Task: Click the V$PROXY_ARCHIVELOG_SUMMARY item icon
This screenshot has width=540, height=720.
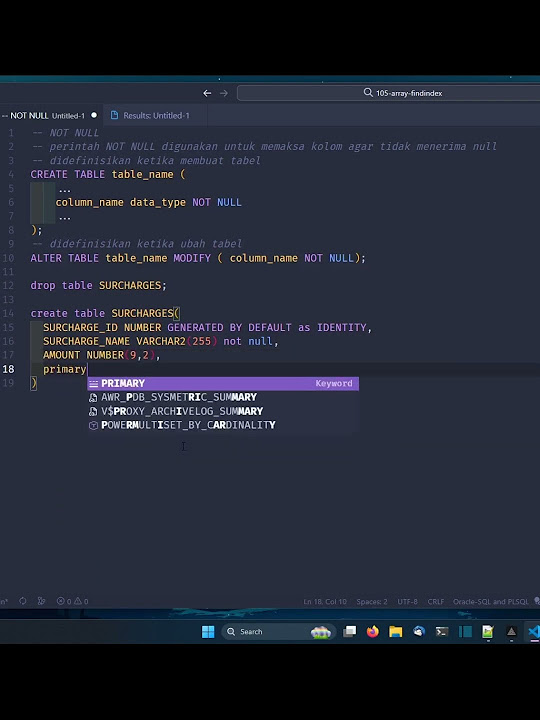Action: (x=93, y=411)
